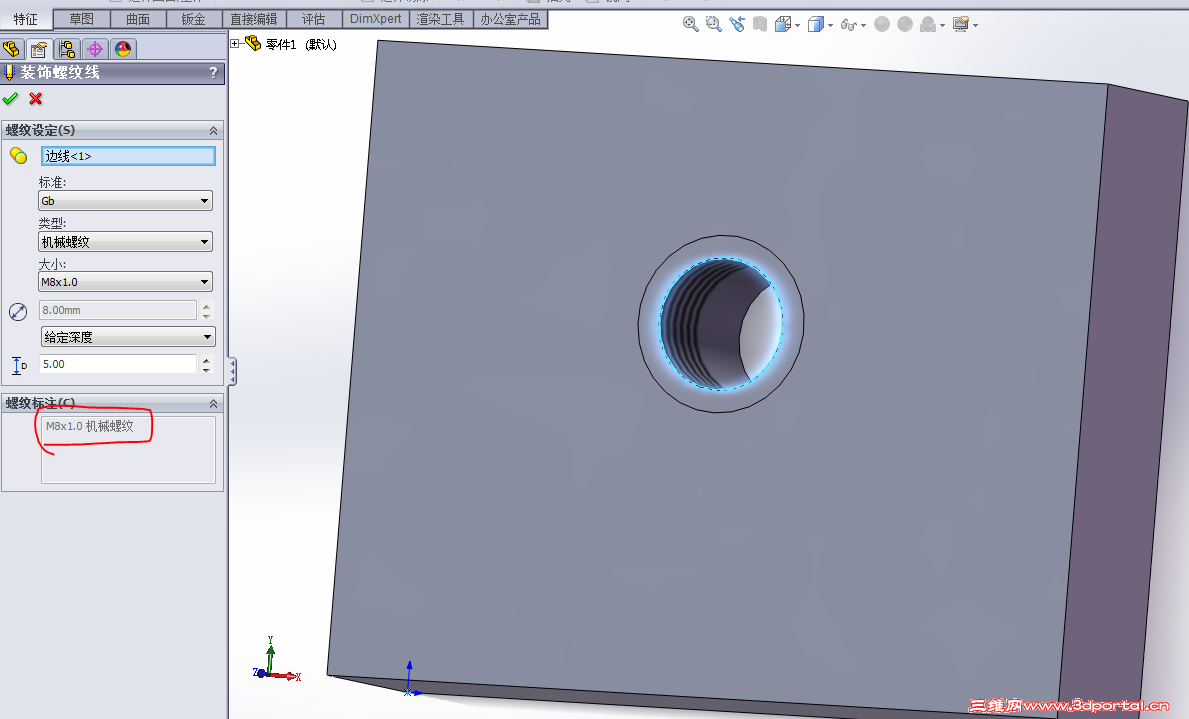Select the 零件1 (默认) tree item
This screenshot has height=719, width=1189.
click(301, 45)
